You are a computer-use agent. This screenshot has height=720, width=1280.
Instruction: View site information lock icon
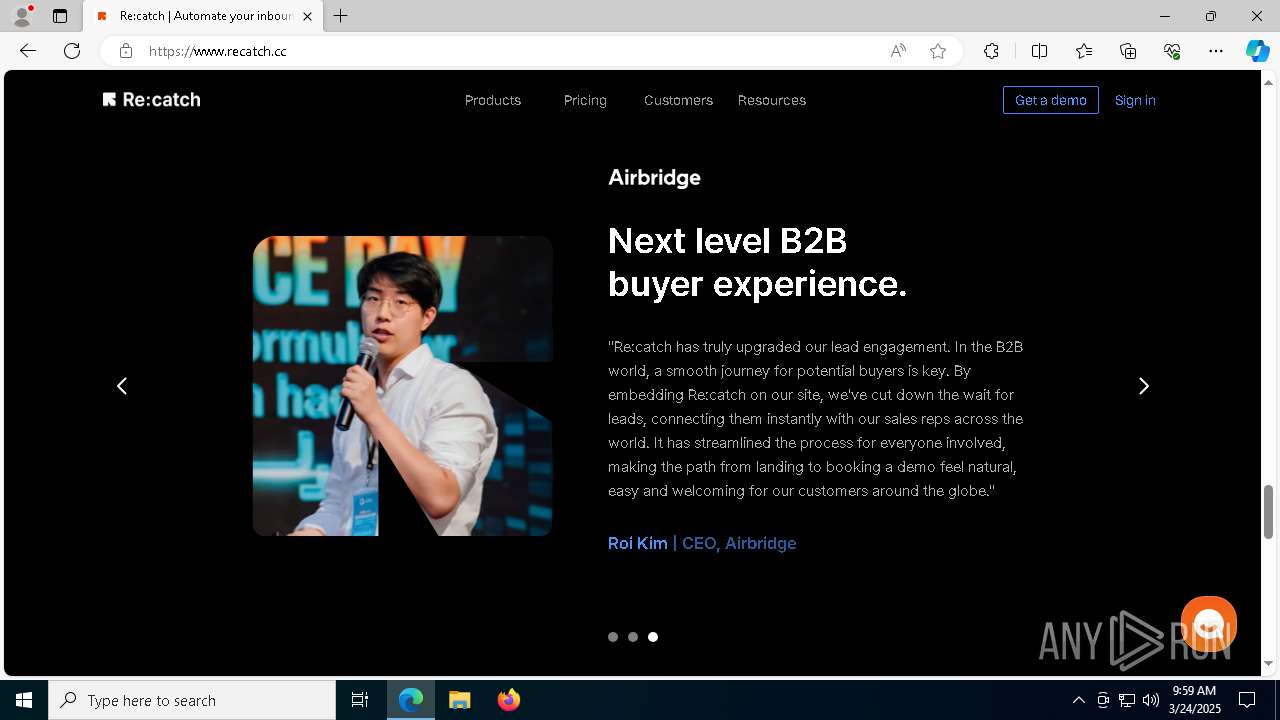[x=126, y=51]
